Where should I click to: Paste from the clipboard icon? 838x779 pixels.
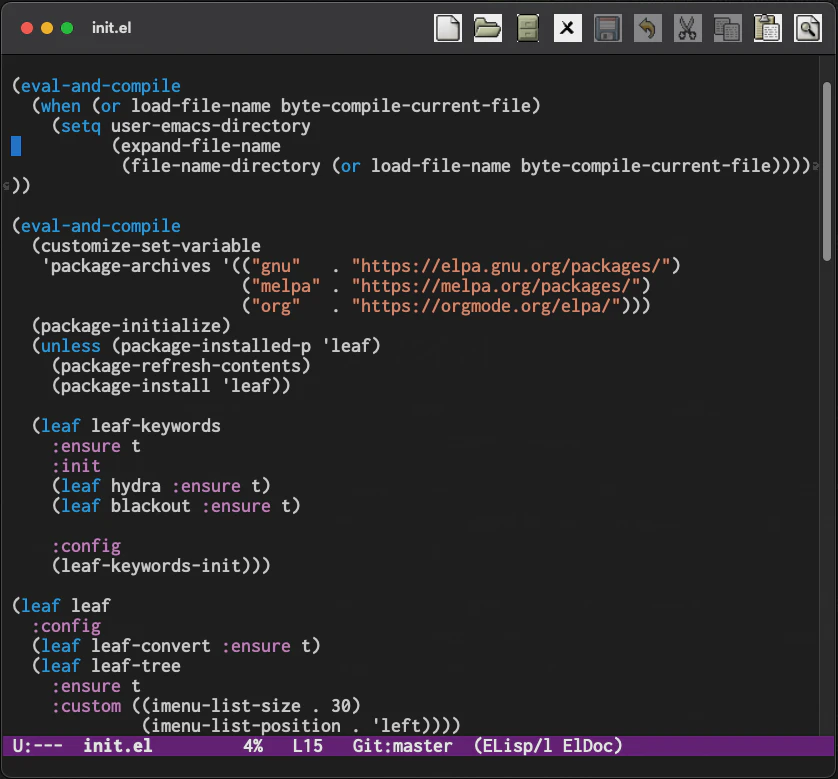tap(767, 28)
